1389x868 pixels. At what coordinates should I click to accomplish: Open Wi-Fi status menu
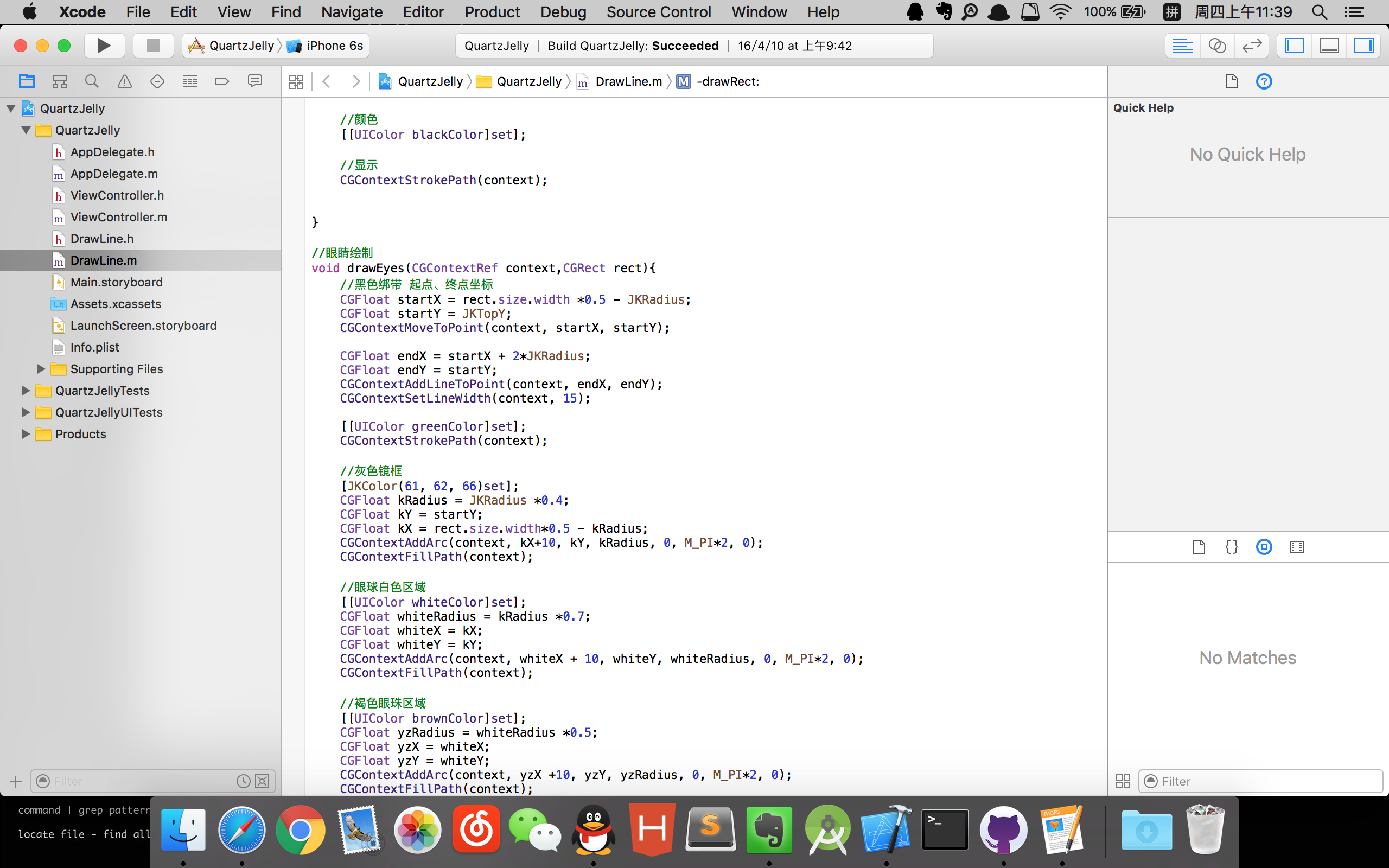point(1060,11)
